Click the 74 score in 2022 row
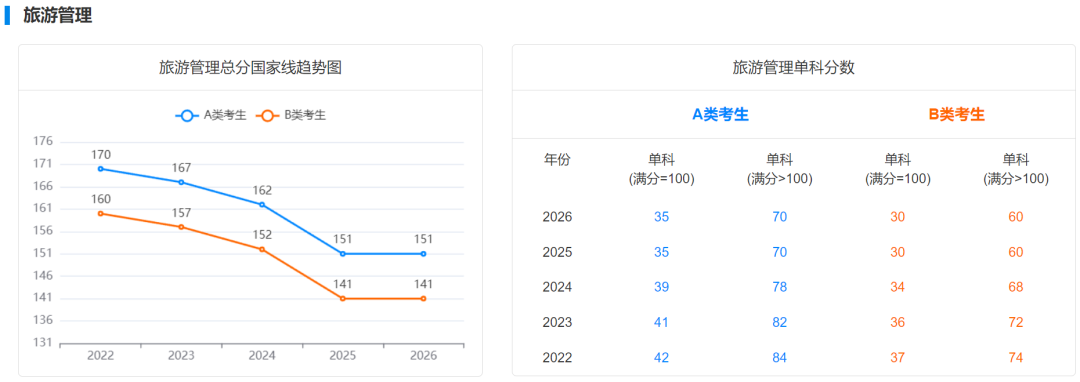This screenshot has width=1080, height=382. pos(1016,358)
